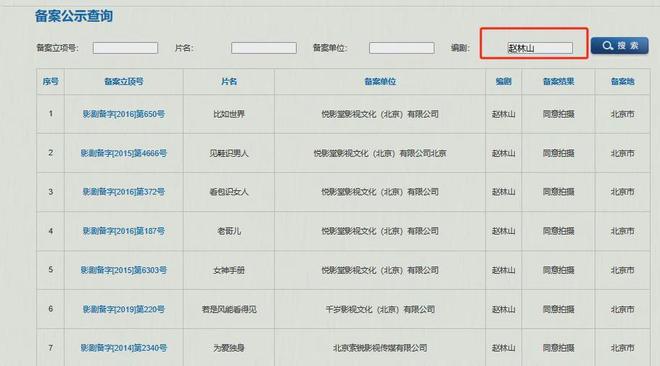This screenshot has height=366, width=660.
Task: Click 北京索锐影视传媒有限公司 cell
Action: 380,348
